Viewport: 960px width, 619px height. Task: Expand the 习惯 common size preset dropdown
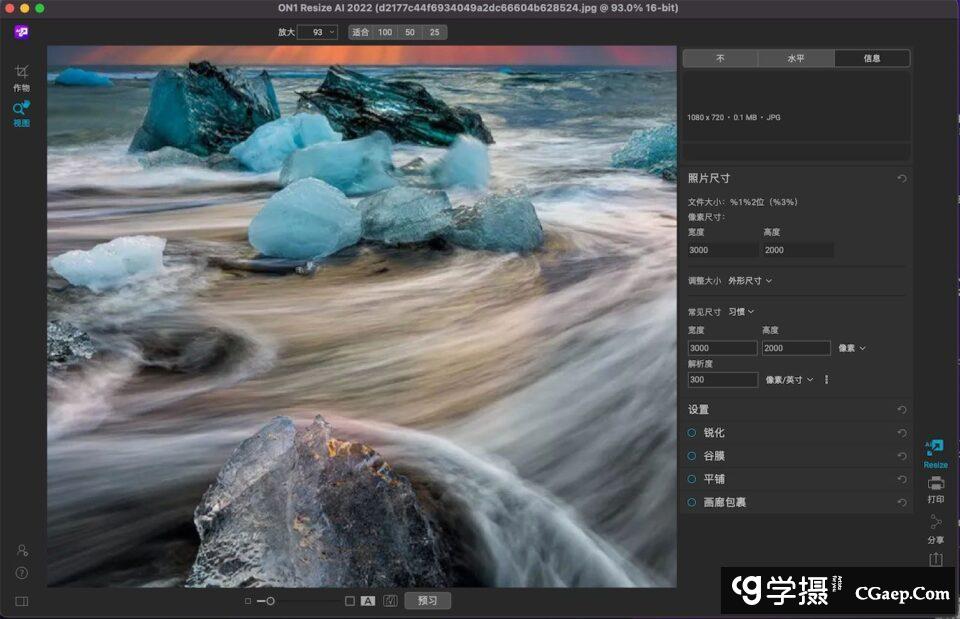(740, 312)
